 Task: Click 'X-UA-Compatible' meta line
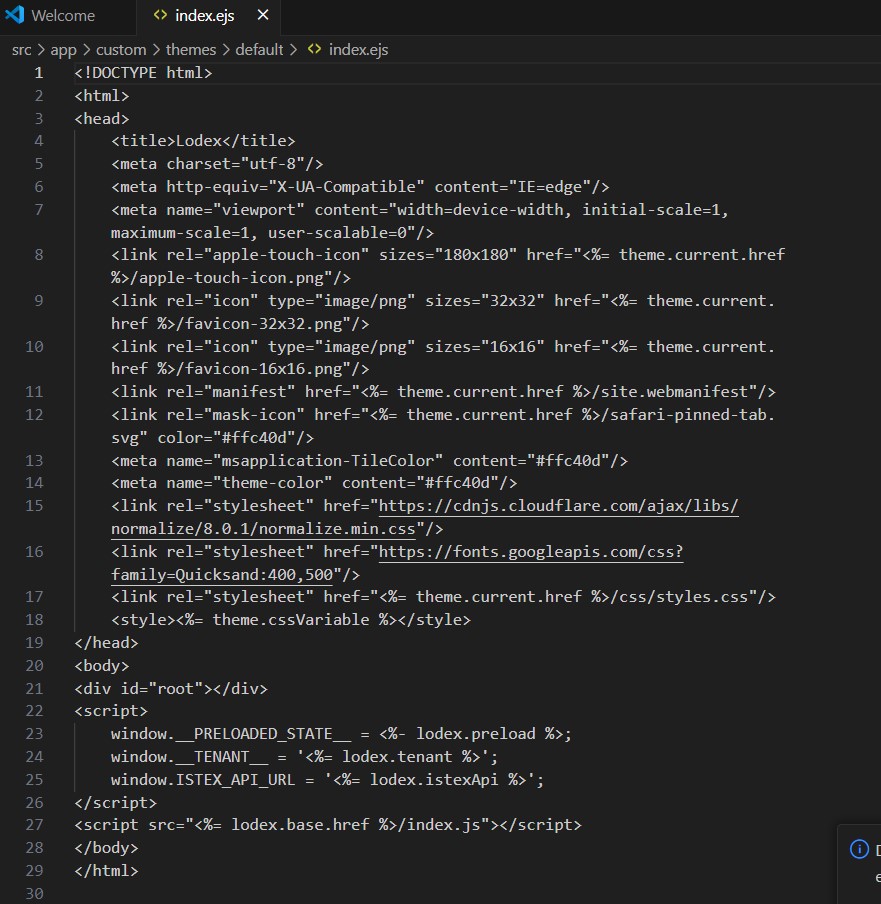360,187
